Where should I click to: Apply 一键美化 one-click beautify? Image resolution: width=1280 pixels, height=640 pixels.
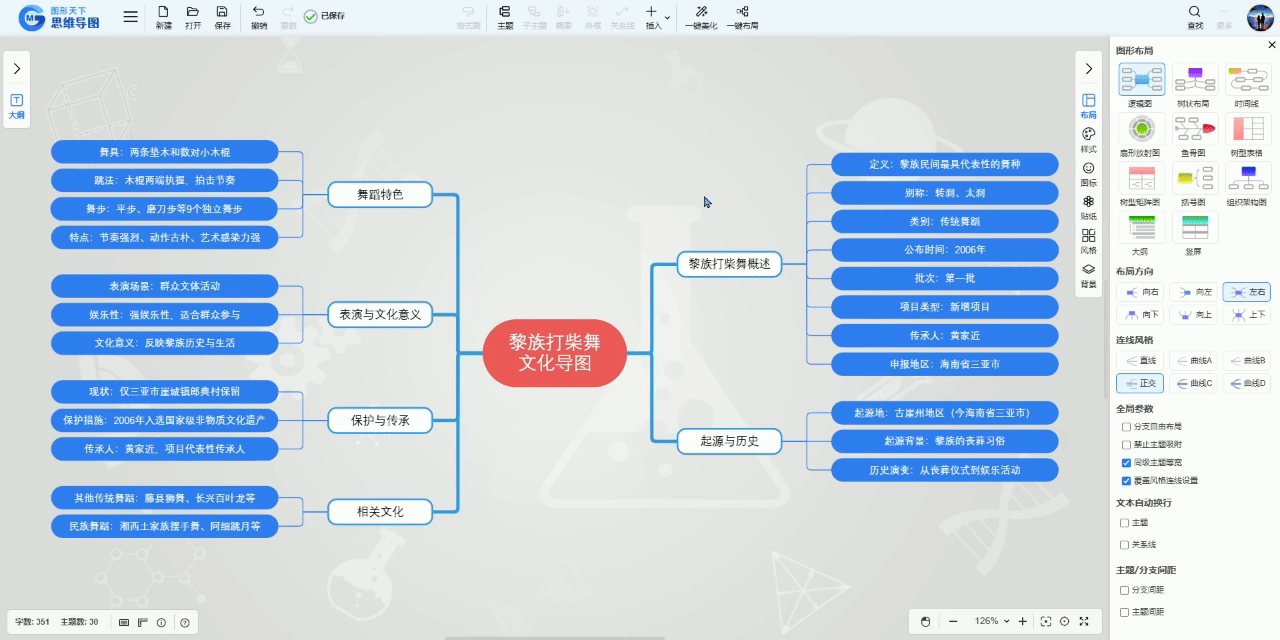pyautogui.click(x=701, y=16)
